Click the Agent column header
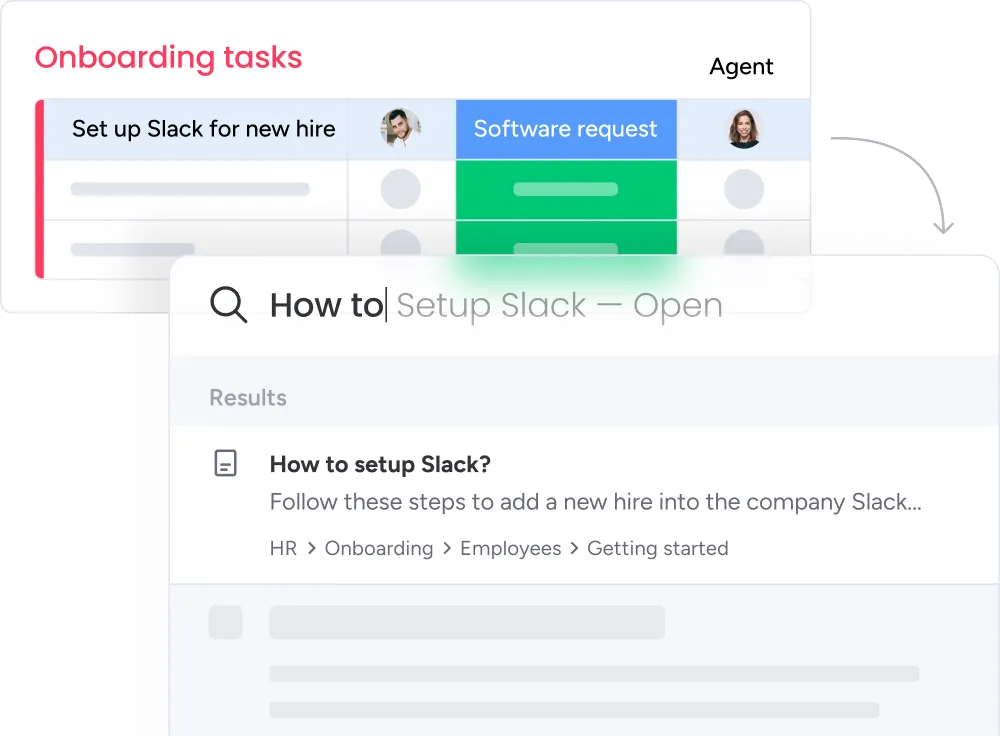This screenshot has height=736, width=1000. point(742,66)
